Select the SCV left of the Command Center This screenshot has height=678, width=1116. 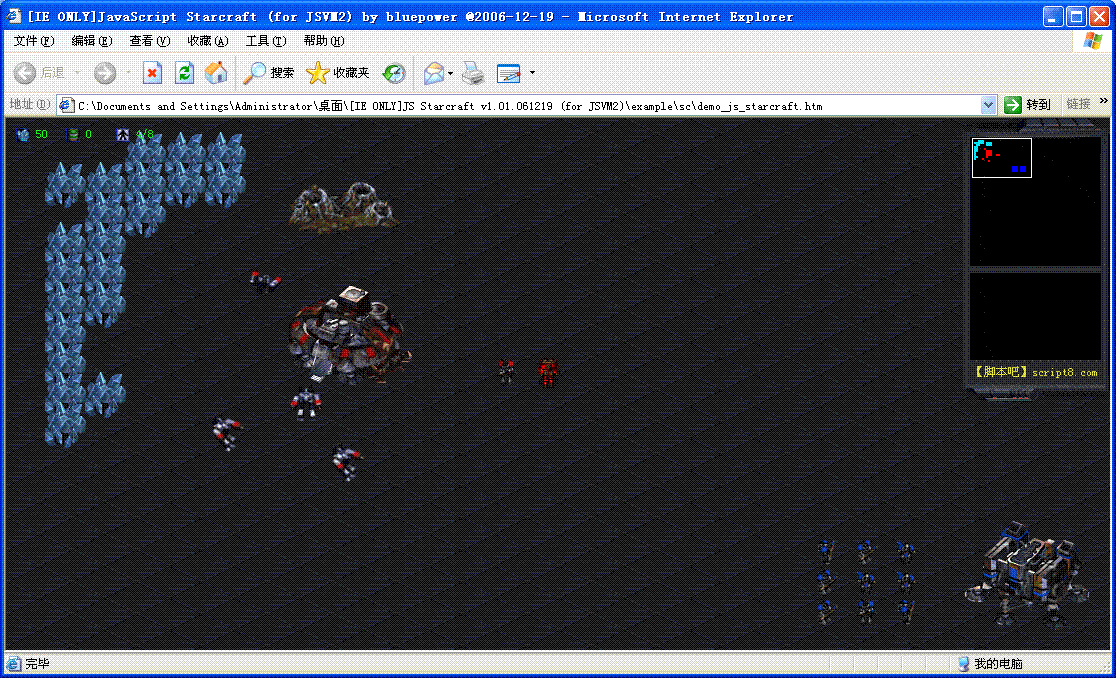click(265, 282)
